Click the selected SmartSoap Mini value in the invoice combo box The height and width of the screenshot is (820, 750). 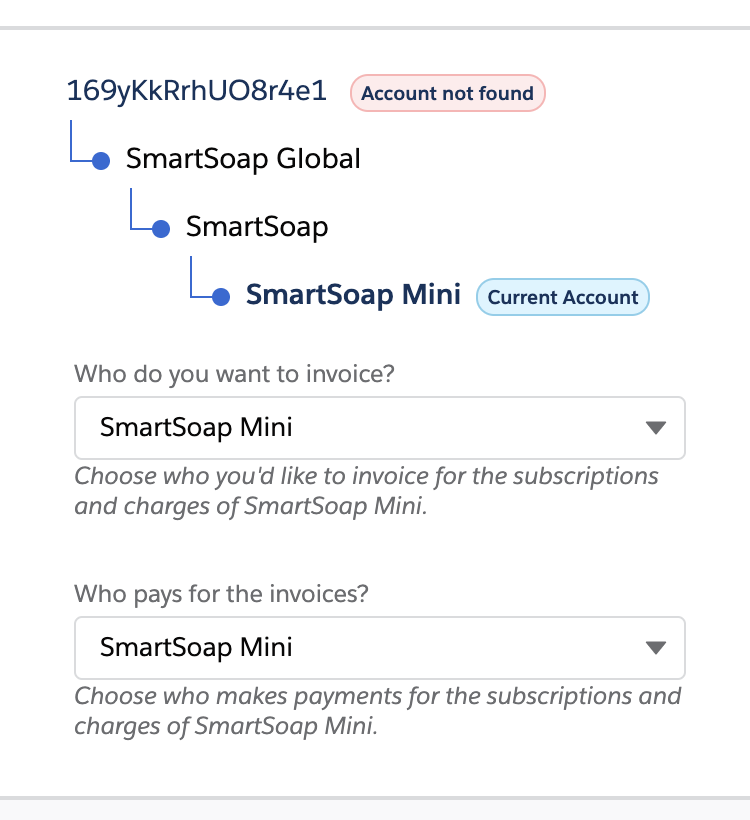(x=196, y=428)
